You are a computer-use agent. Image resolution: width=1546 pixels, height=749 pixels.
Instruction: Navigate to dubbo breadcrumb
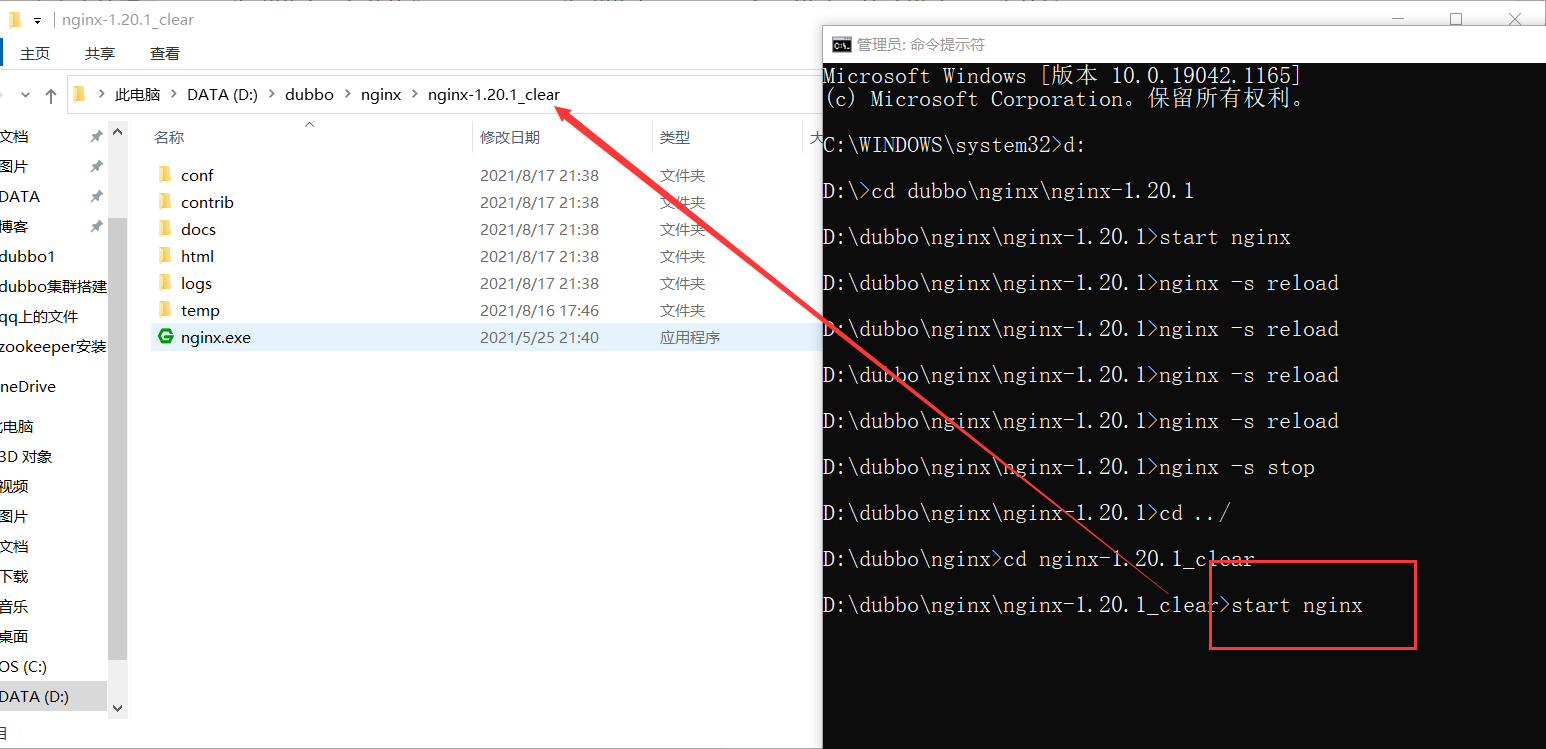[x=309, y=95]
